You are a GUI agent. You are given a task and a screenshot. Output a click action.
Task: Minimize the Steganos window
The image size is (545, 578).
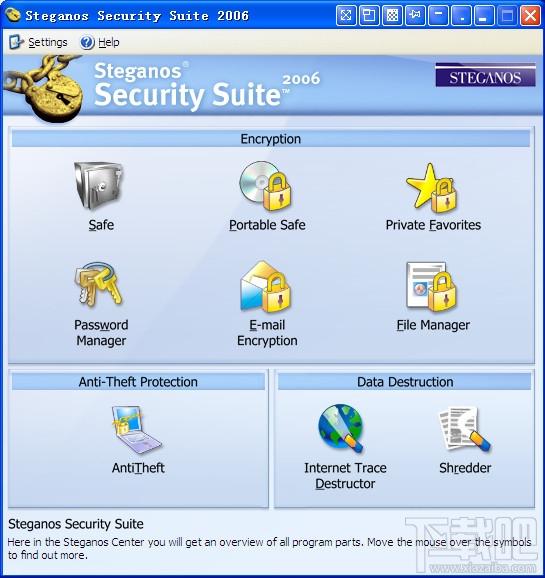tap(484, 15)
